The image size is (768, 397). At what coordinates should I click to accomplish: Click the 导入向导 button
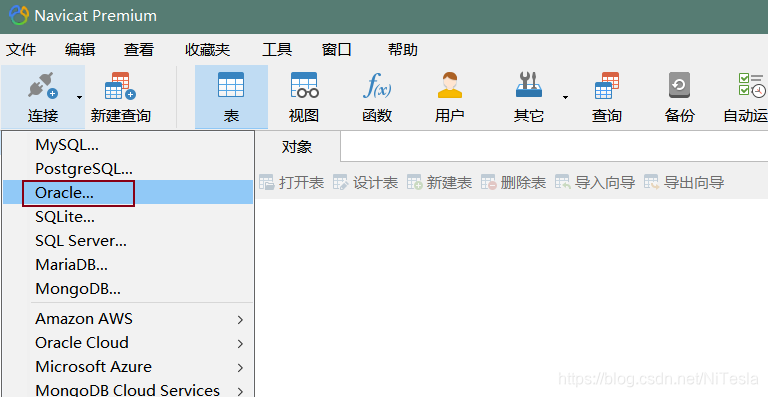click(595, 183)
